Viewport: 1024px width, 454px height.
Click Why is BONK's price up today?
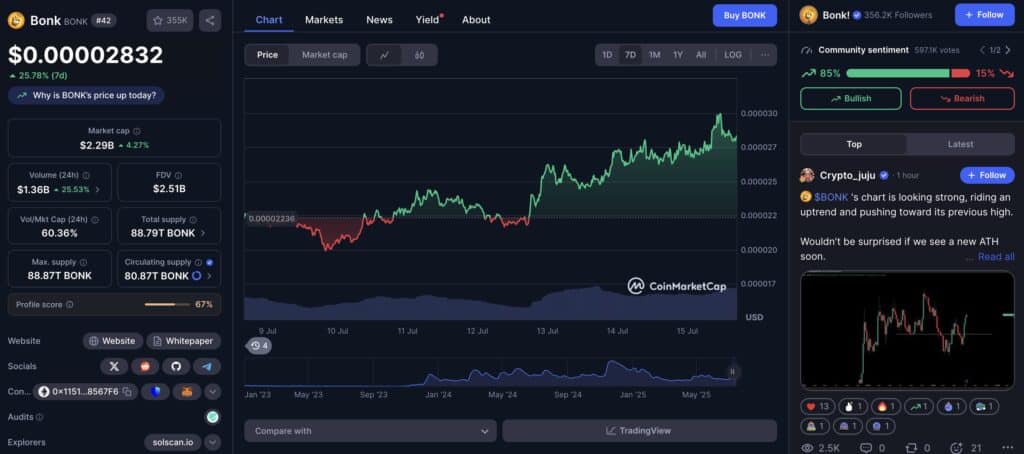pyautogui.click(x=86, y=95)
